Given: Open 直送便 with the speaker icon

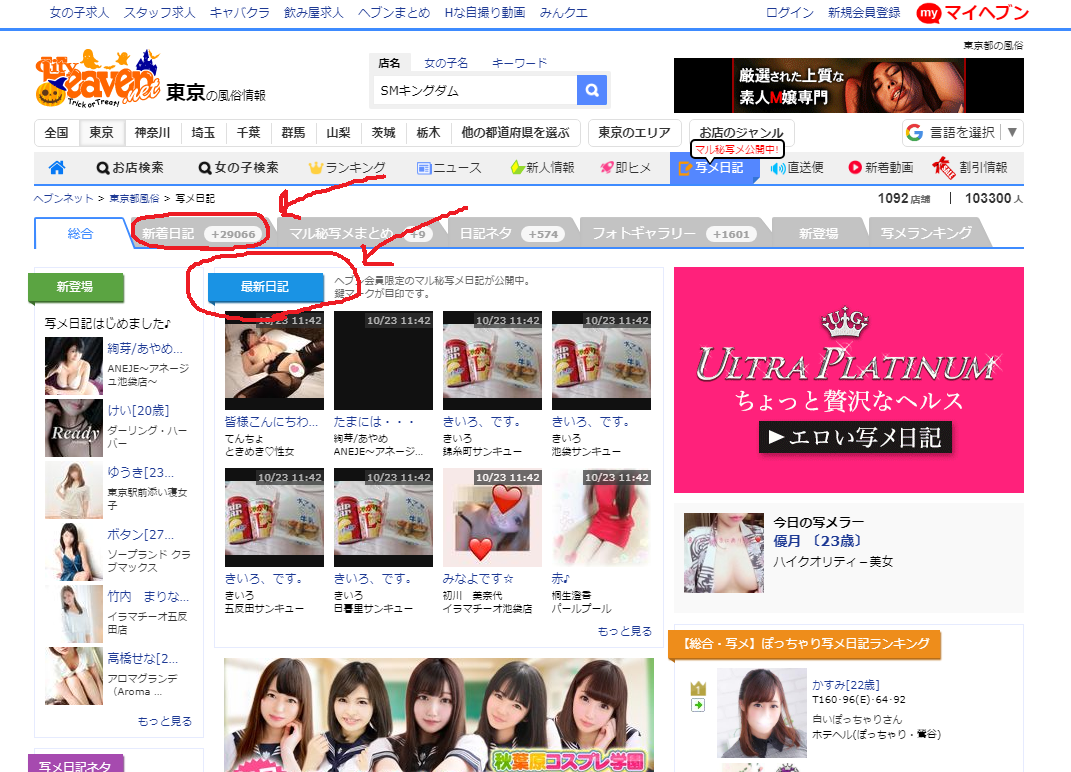Looking at the screenshot, I should coord(796,168).
